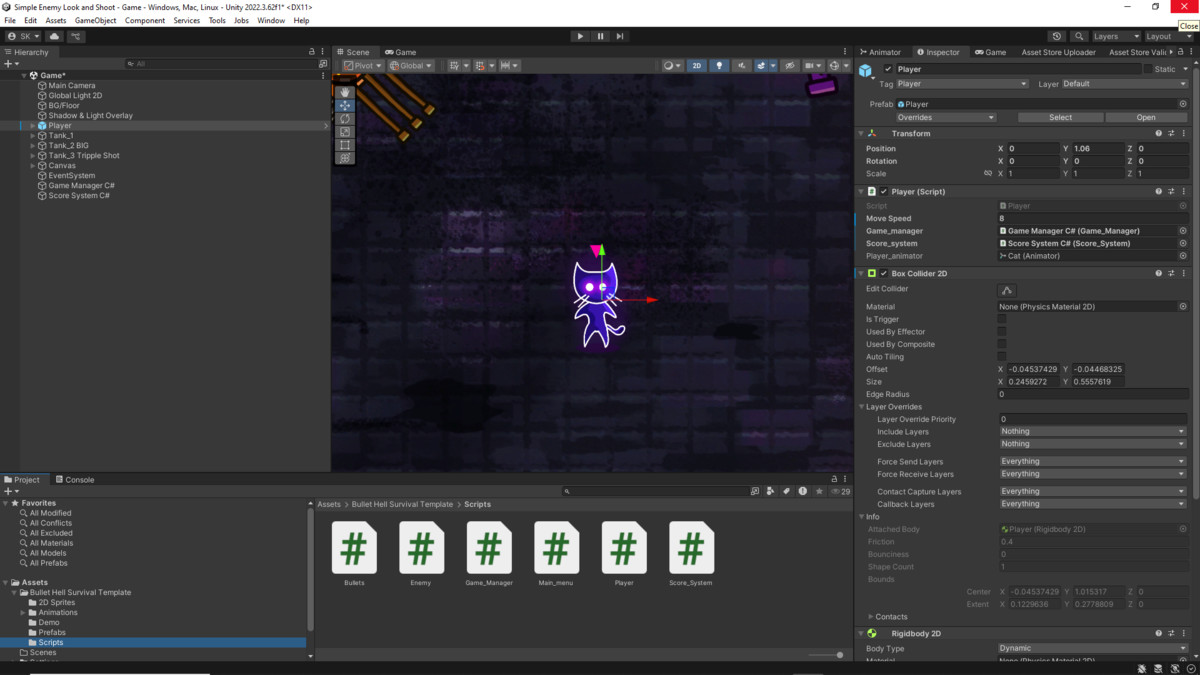Expand the Tank_1 object in the Hierarchy
1200x675 pixels.
tap(32, 135)
